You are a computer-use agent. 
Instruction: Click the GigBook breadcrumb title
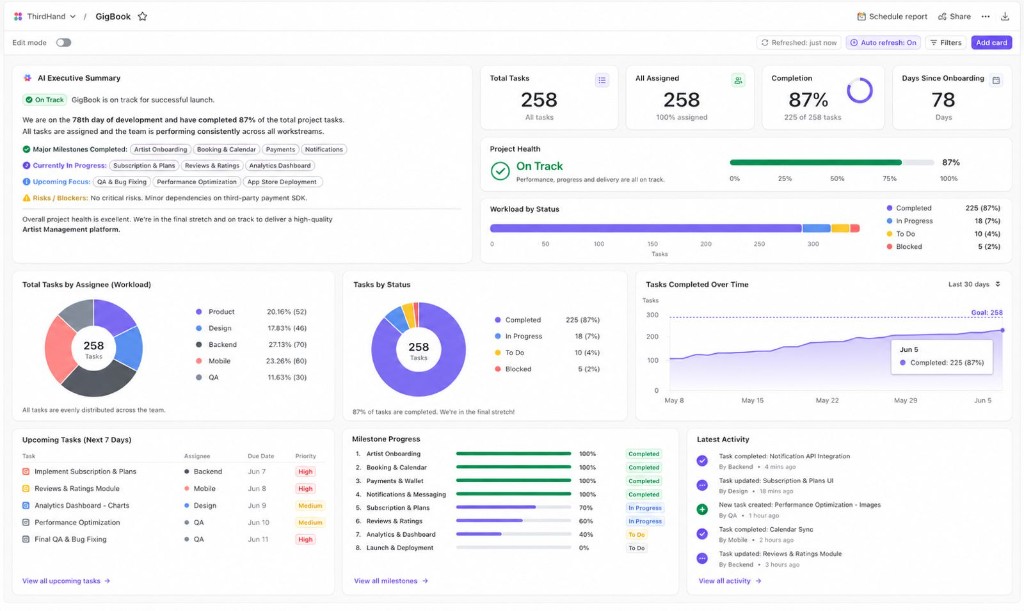(x=113, y=16)
